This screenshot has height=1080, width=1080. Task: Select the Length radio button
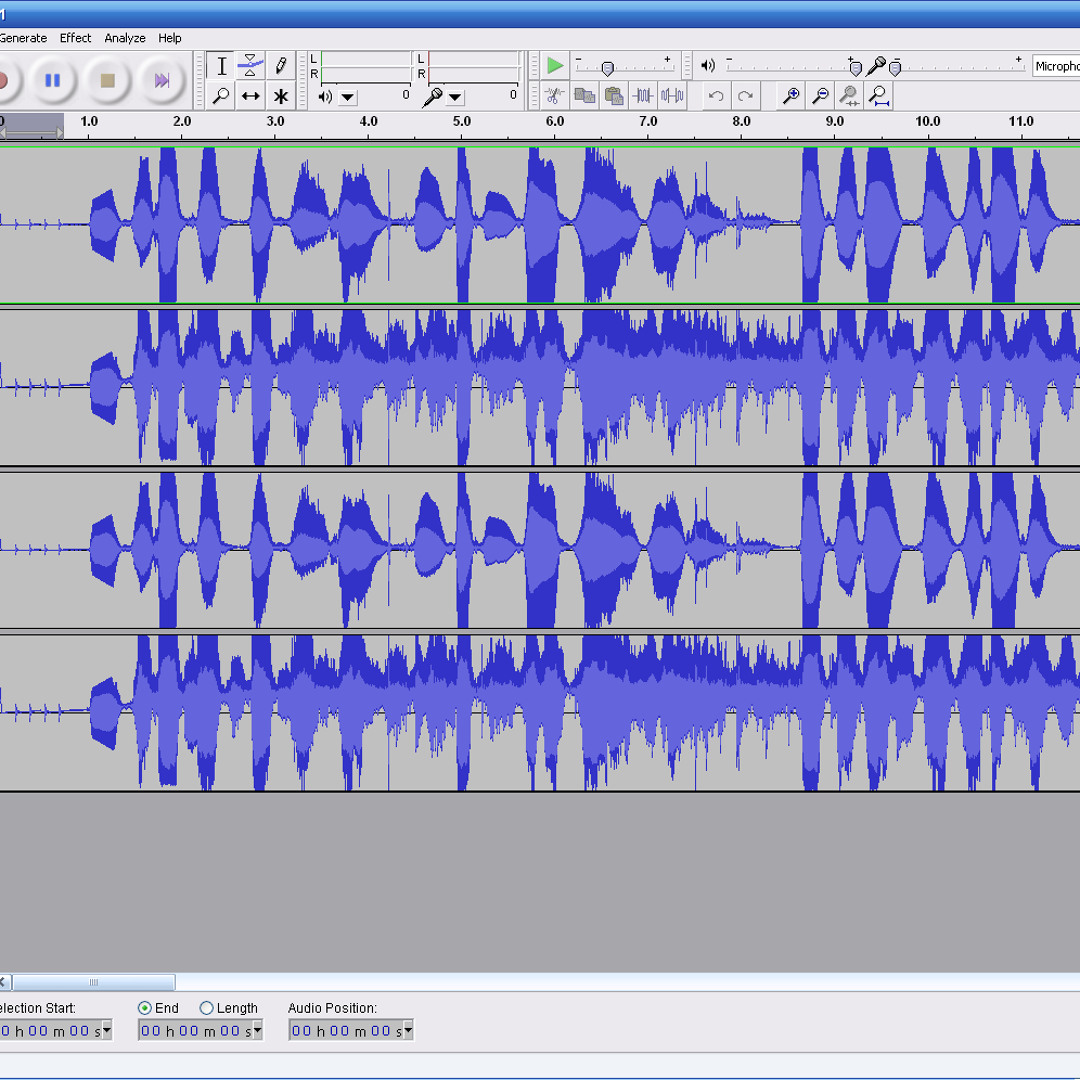(206, 1008)
